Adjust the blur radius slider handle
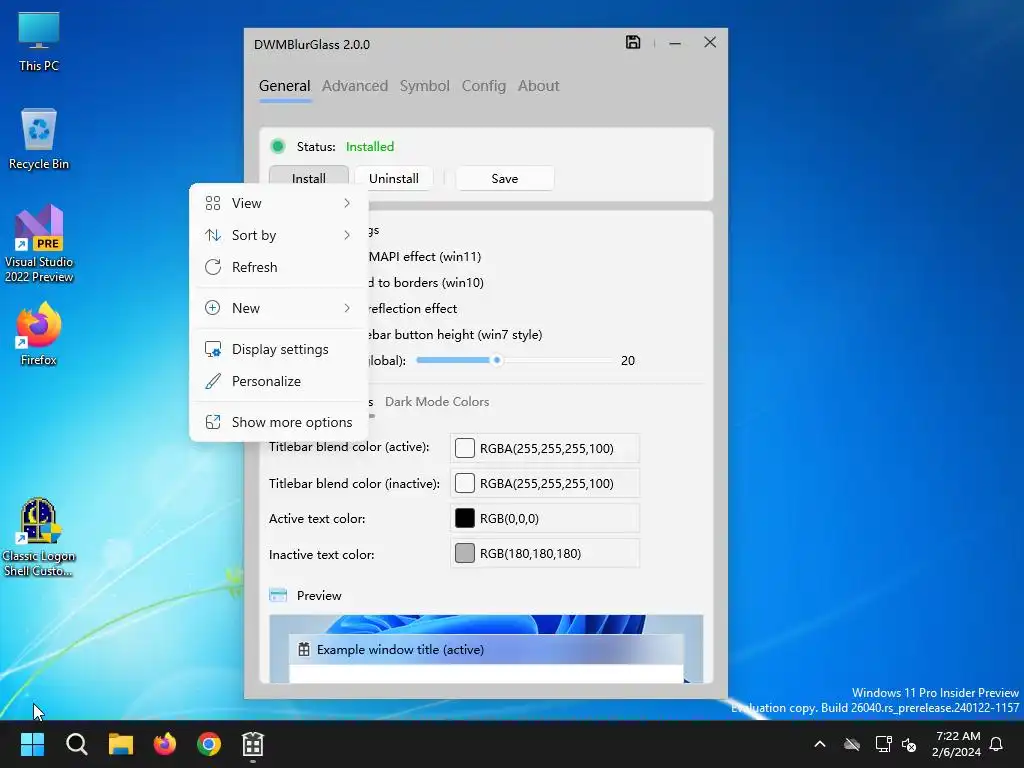1024x768 pixels. click(x=497, y=360)
